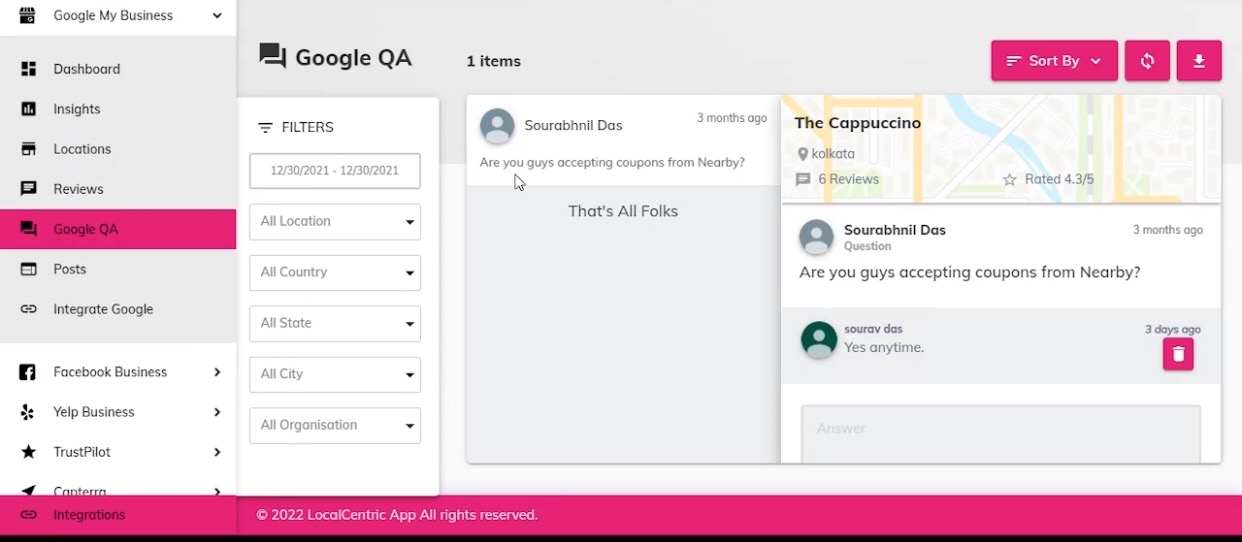Select Sourabhnil Das question in the list
1242x542 pixels.
pos(623,140)
